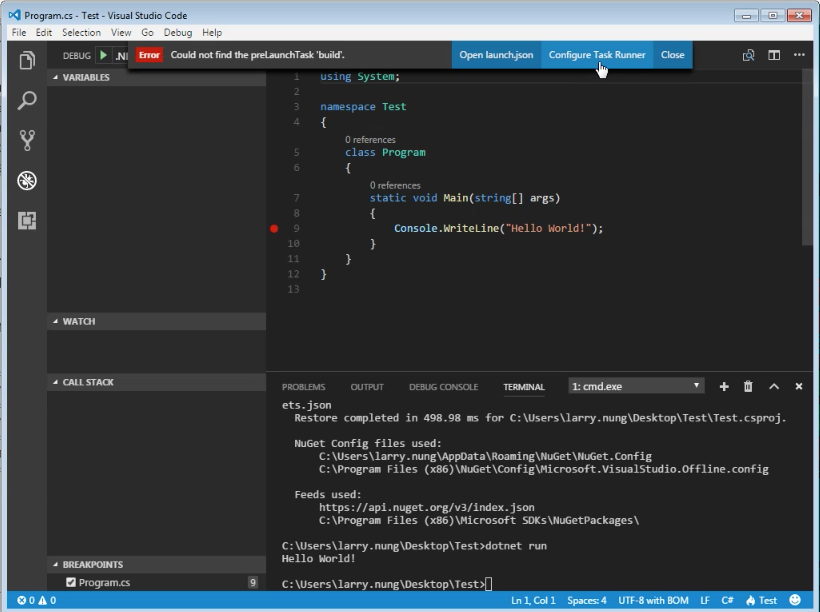
Task: Open the Debug menu
Action: point(178,32)
